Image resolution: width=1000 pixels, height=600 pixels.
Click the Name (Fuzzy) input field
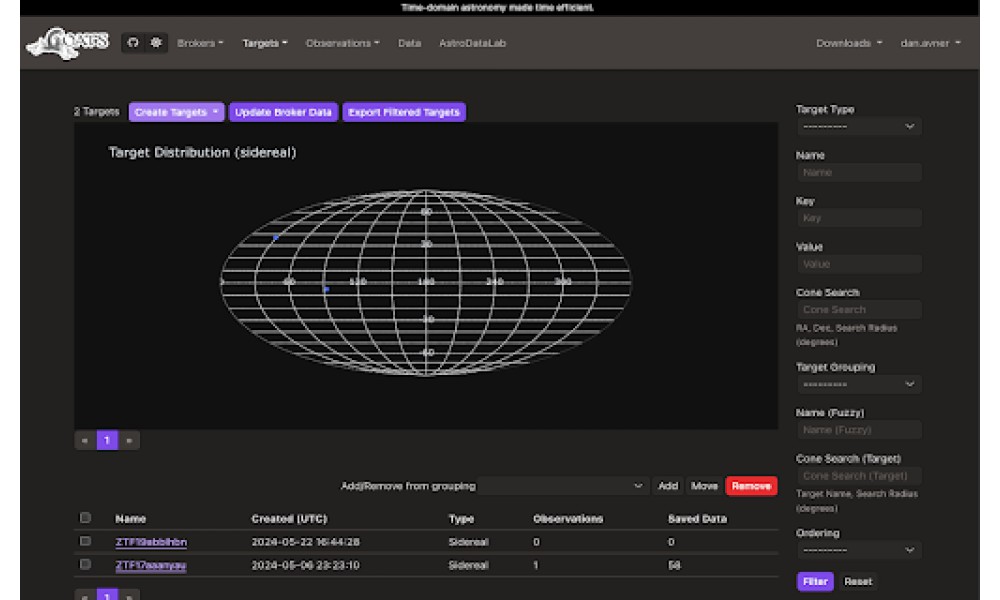point(858,430)
